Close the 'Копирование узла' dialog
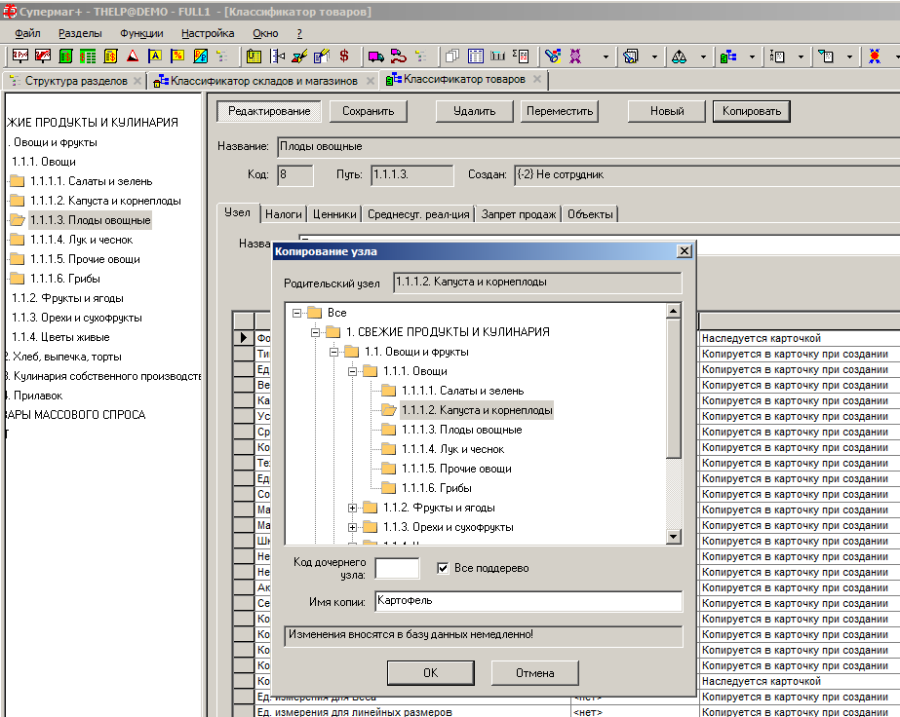Viewport: 900px width, 717px height. click(684, 251)
